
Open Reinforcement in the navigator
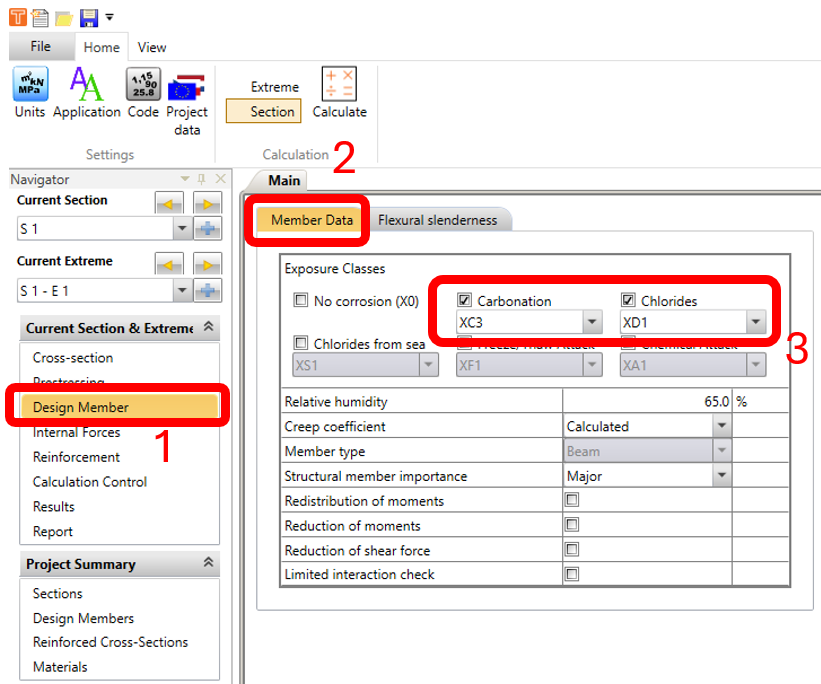coord(76,457)
